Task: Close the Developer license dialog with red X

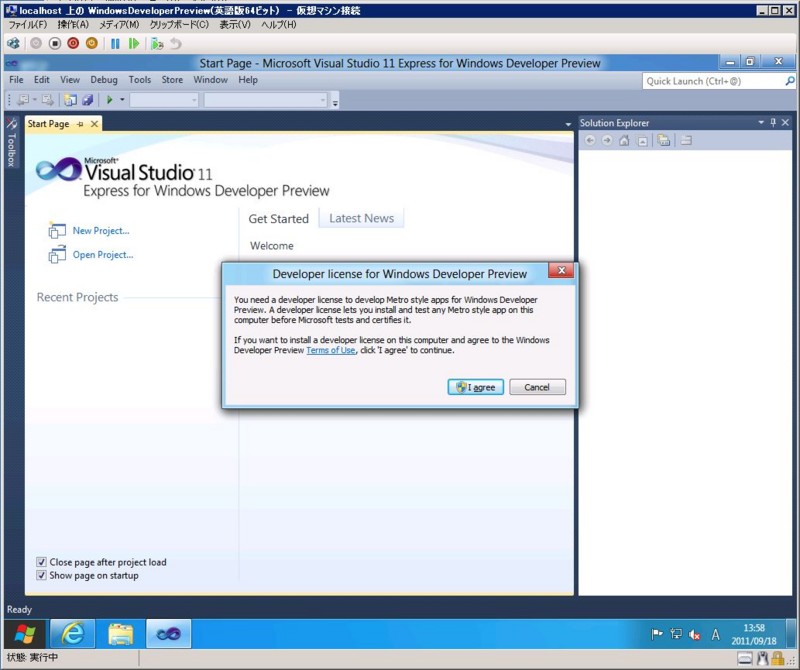Action: click(x=561, y=270)
